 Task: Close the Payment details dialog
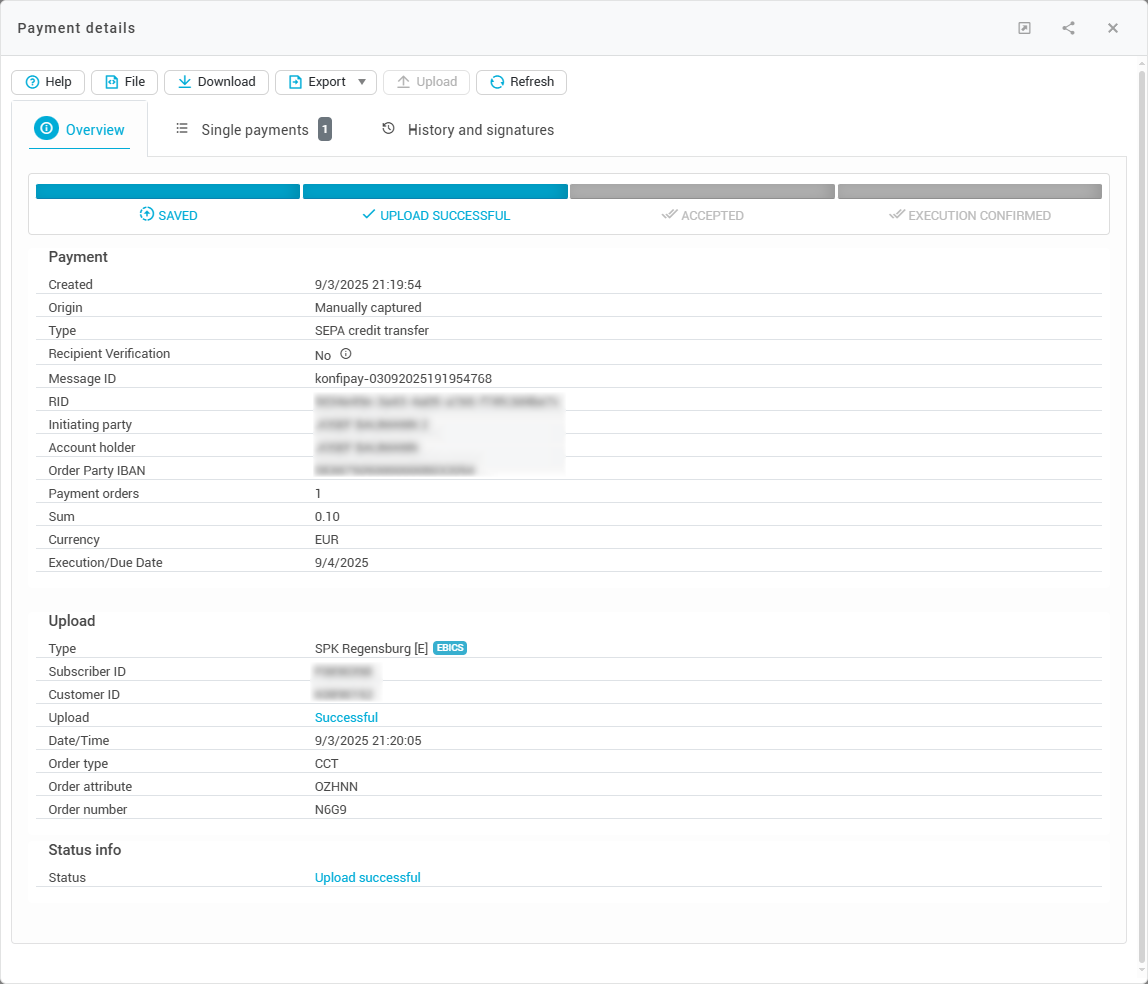point(1112,28)
